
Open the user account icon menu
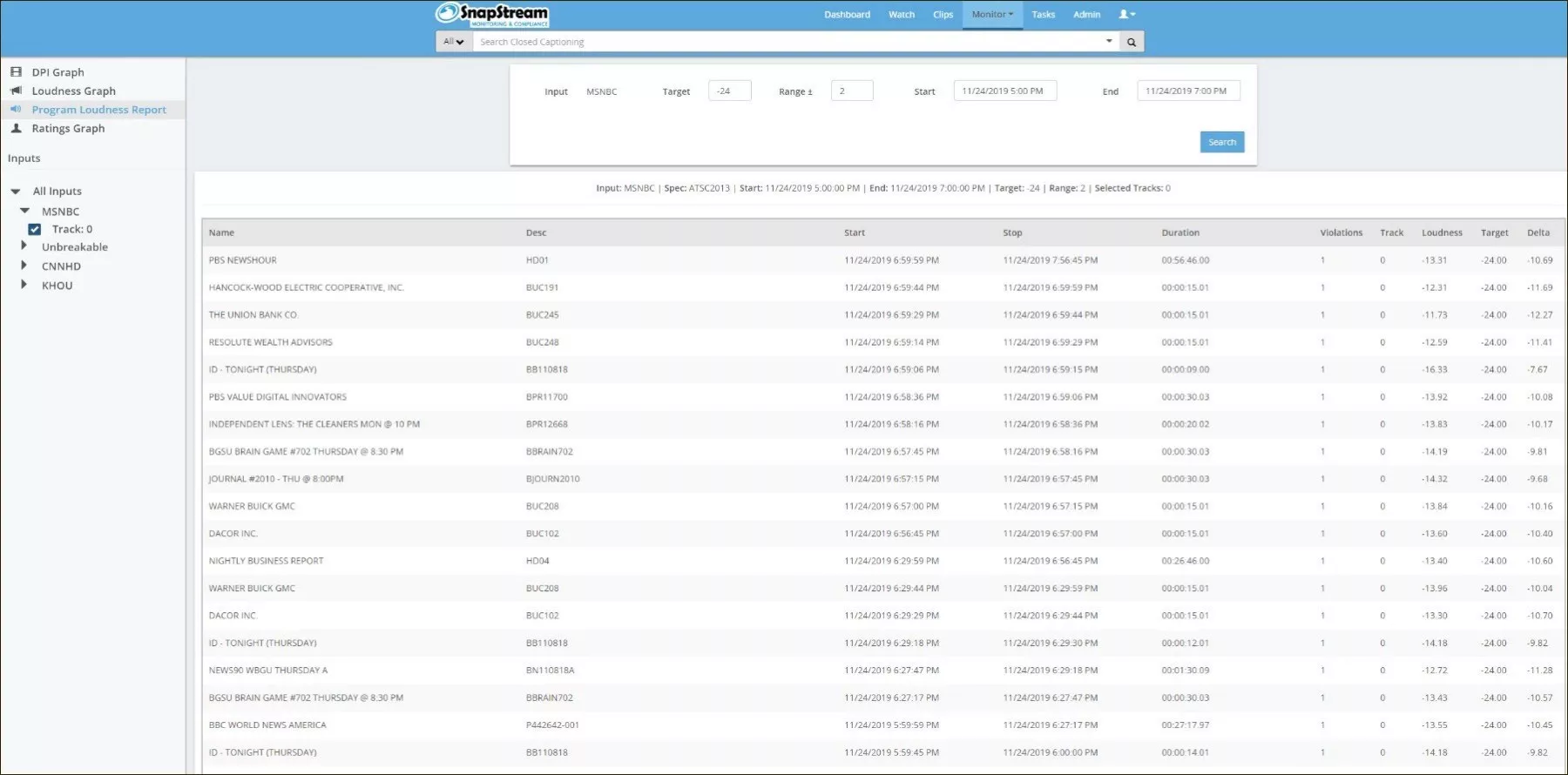click(1126, 15)
